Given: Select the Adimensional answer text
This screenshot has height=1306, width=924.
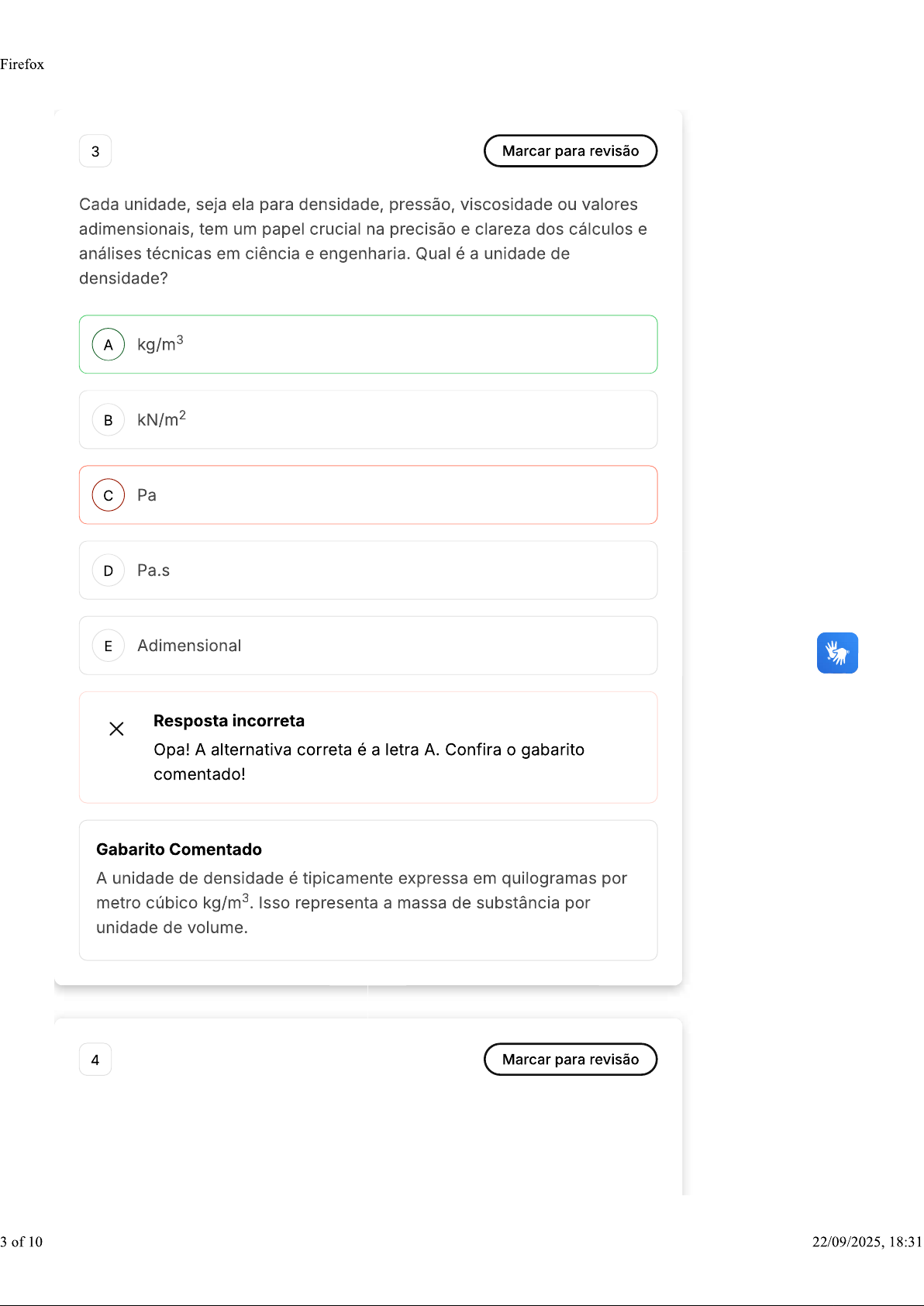Looking at the screenshot, I should 189,646.
